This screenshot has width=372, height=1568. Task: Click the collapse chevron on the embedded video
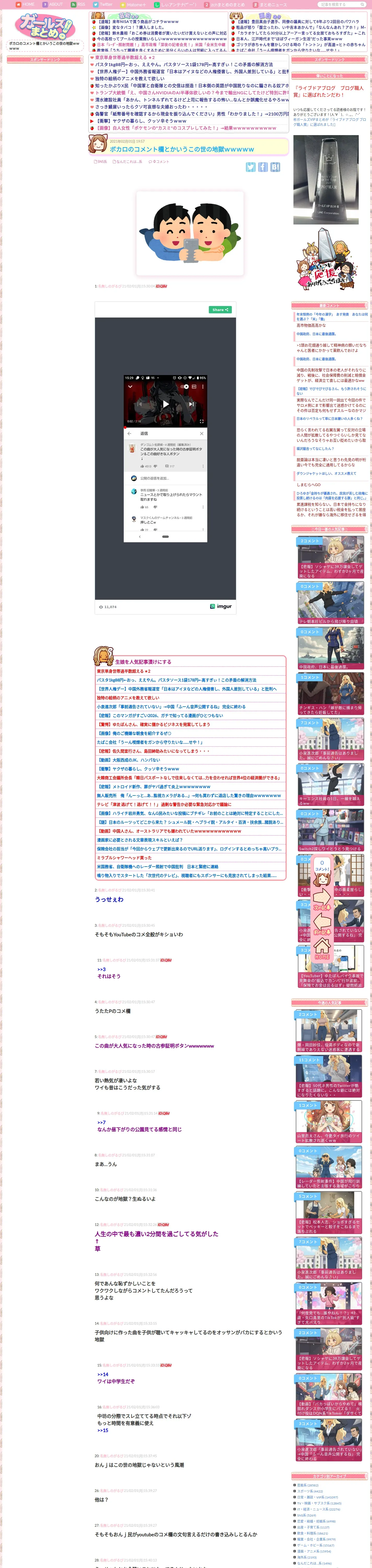click(129, 386)
